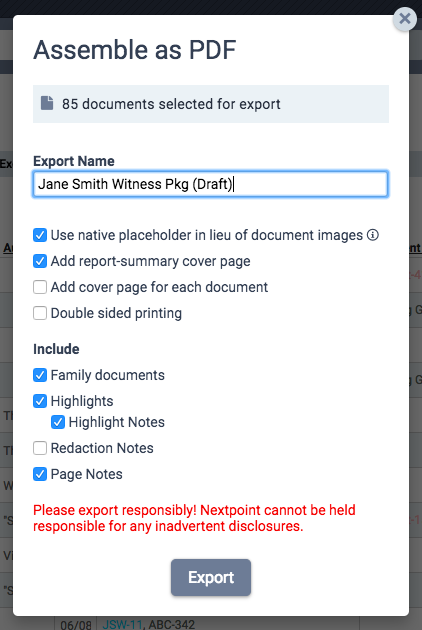Screen dimensions: 422x630
Task: Click the document icon in the export banner
Action: [47, 103]
